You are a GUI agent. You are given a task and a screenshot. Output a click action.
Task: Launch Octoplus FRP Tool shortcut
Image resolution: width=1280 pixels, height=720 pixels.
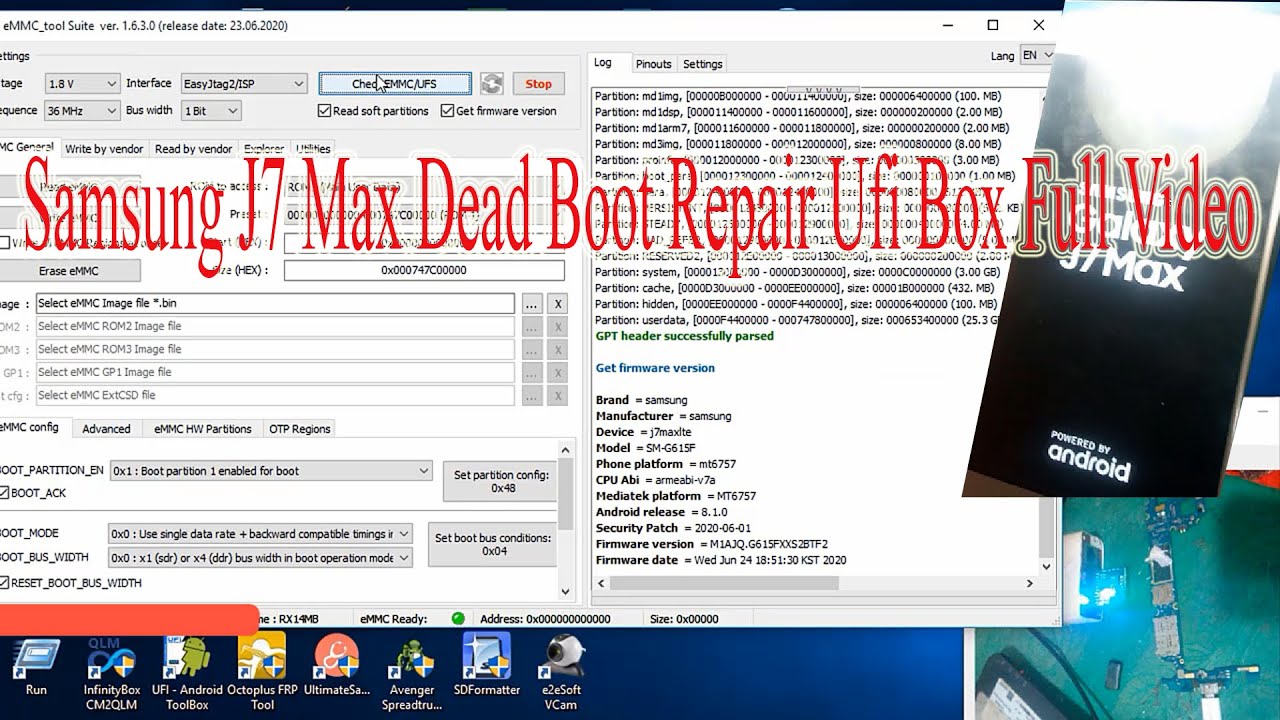pos(263,673)
